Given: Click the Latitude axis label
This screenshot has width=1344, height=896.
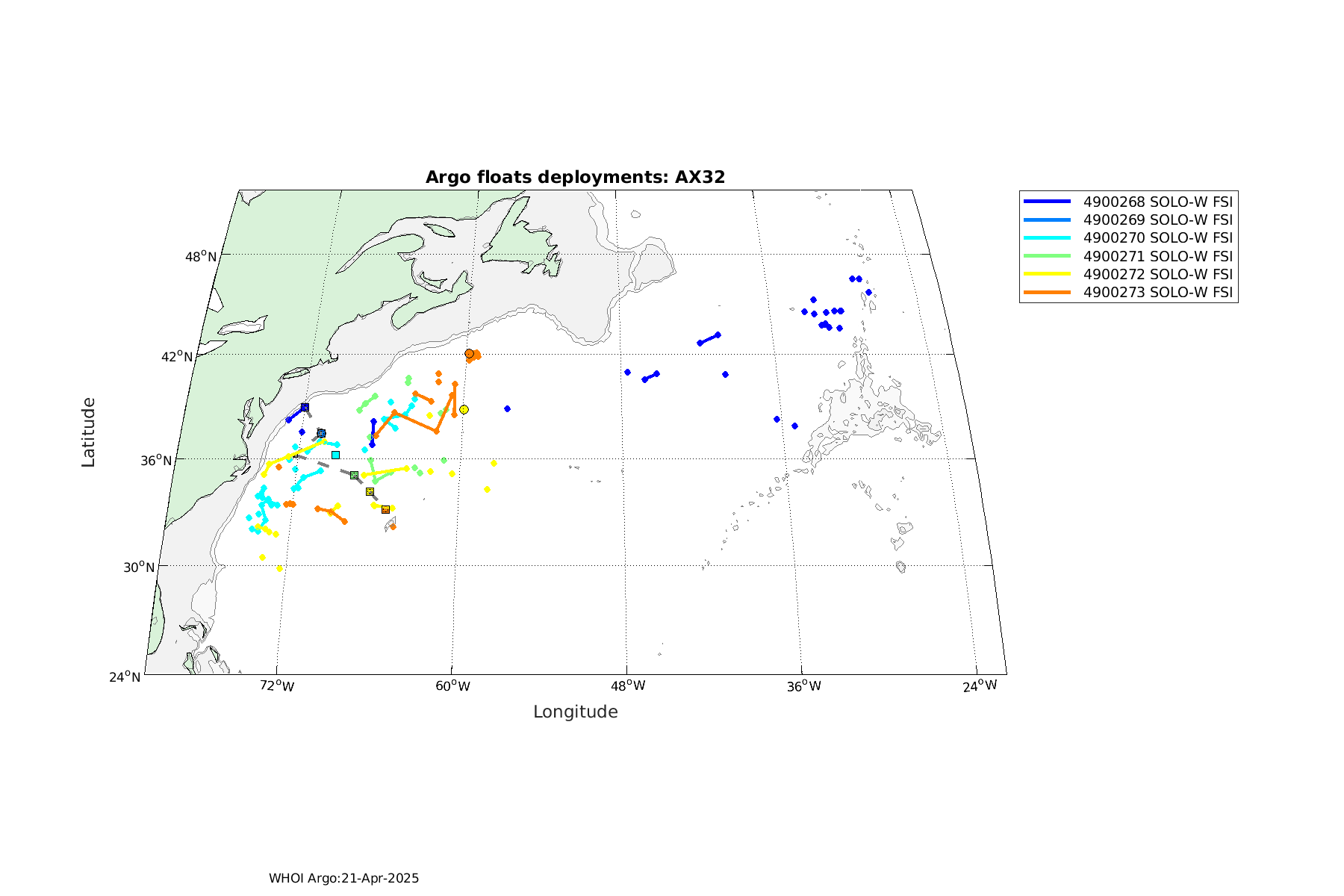Looking at the screenshot, I should tap(89, 433).
